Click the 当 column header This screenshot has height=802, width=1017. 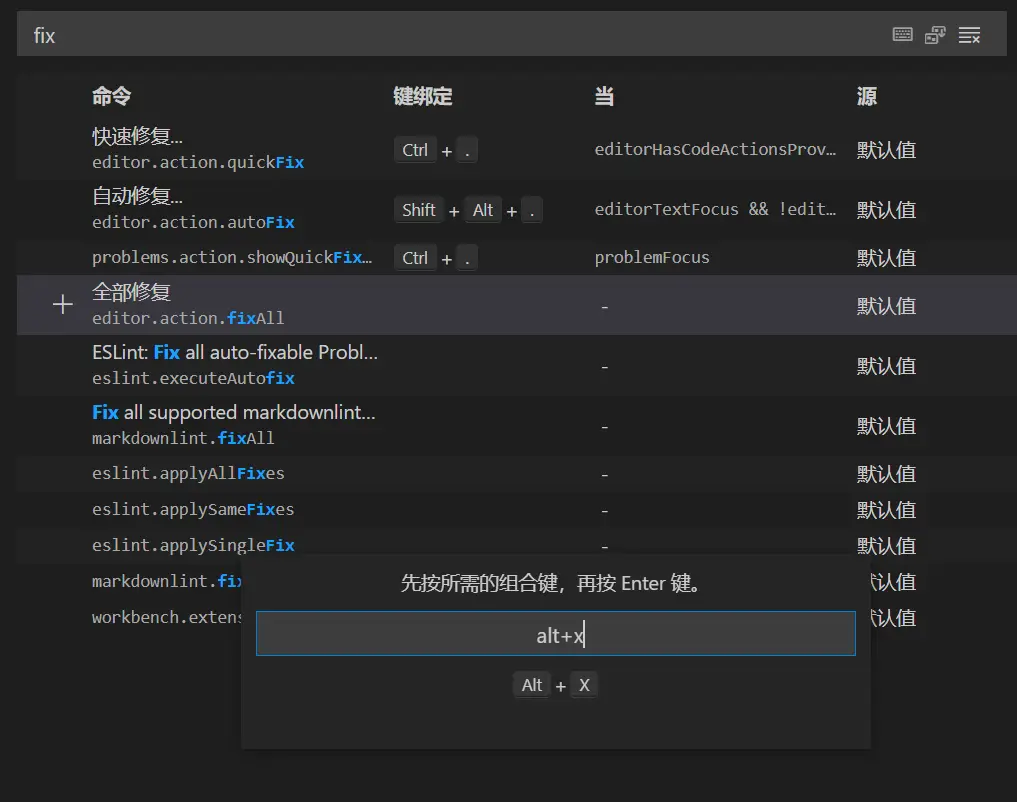pos(600,96)
